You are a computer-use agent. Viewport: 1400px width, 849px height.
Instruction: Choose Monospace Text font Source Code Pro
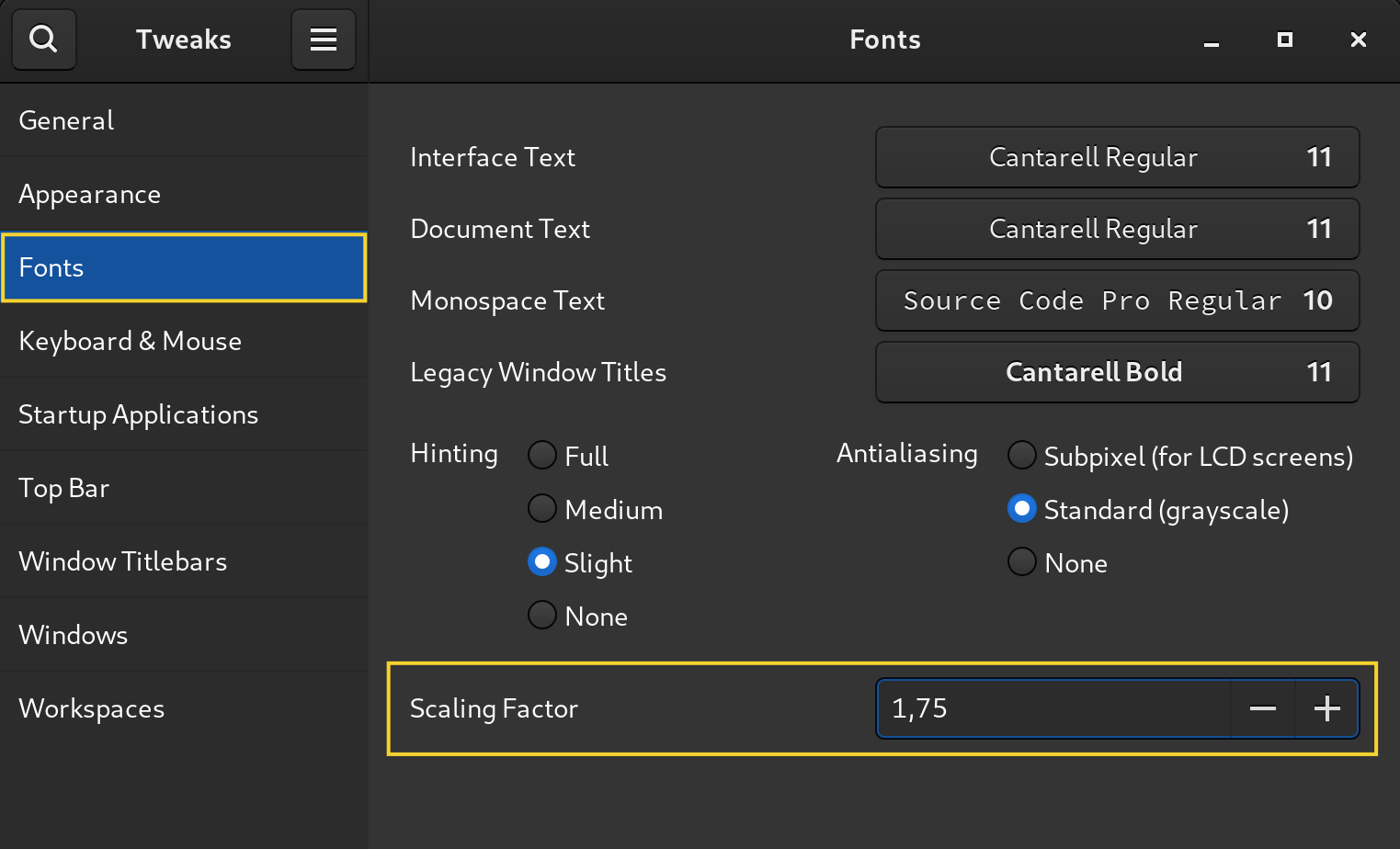coord(1117,300)
